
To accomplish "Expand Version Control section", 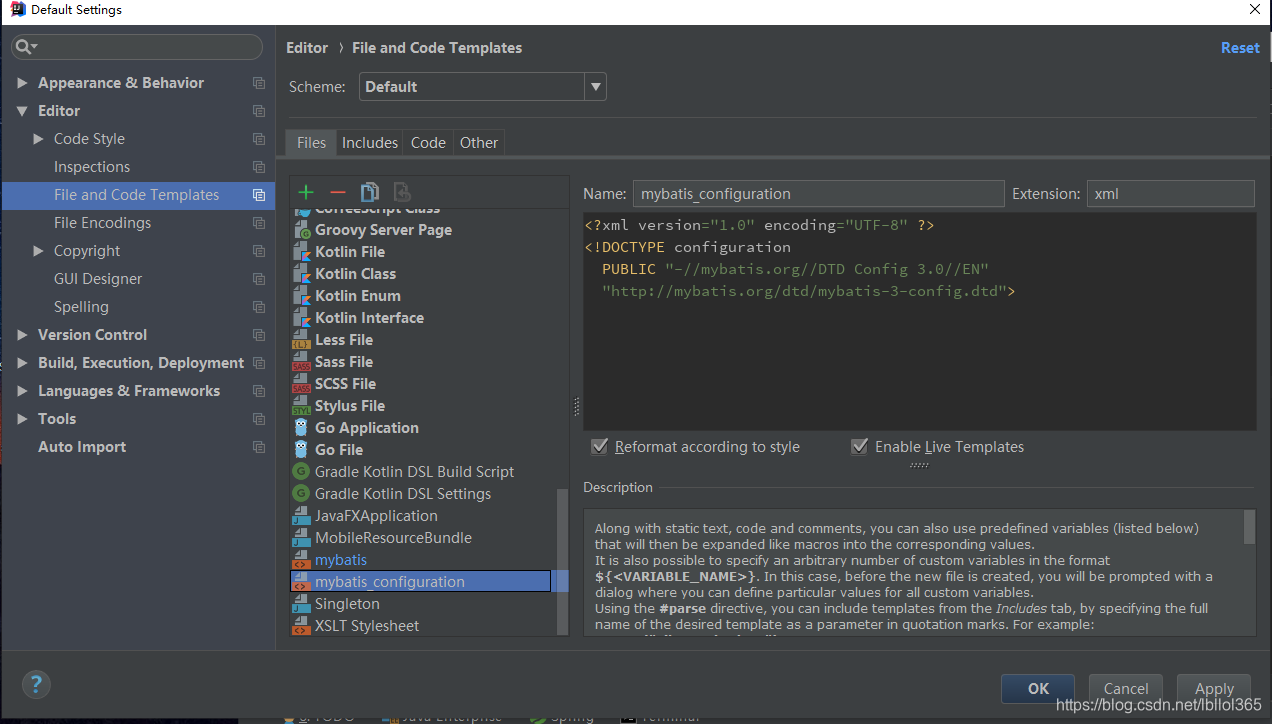I will tap(23, 335).
